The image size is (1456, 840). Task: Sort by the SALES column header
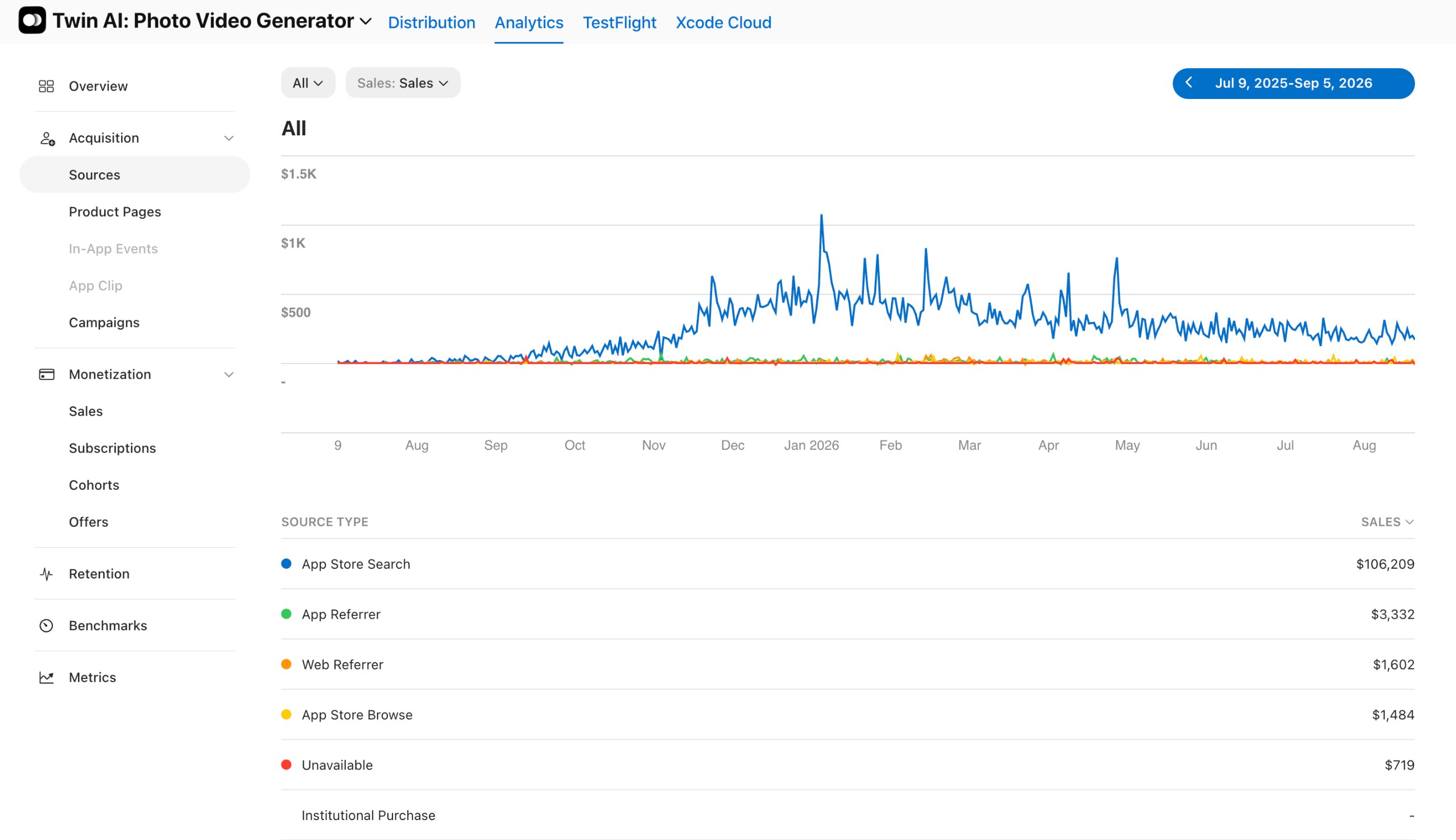click(x=1387, y=522)
